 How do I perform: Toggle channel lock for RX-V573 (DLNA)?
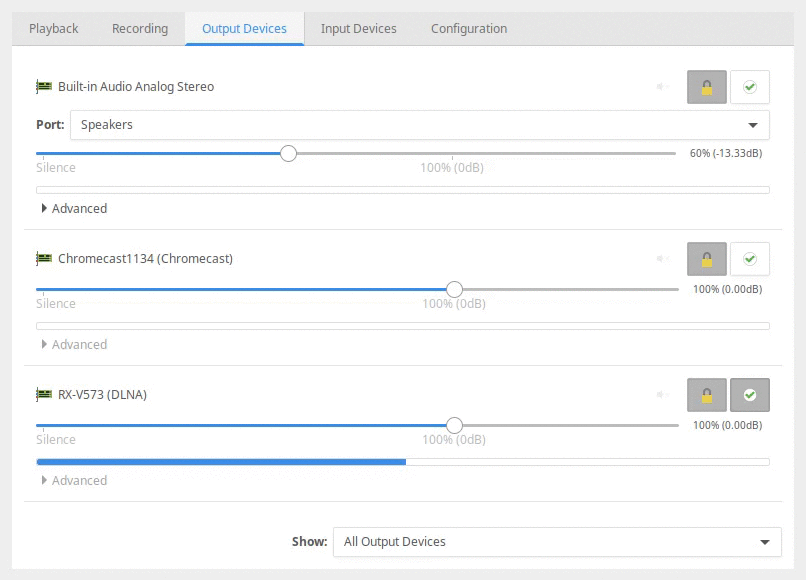point(707,395)
